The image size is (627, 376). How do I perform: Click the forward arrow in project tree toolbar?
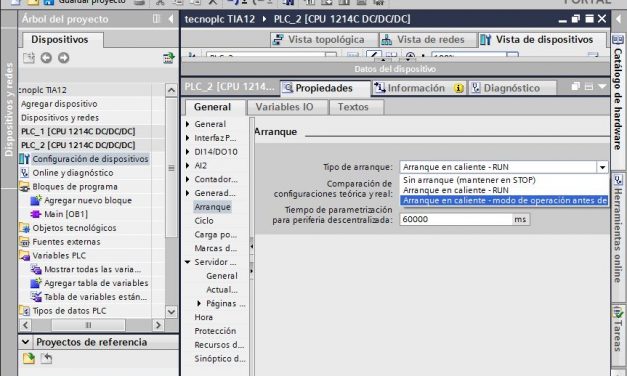tap(64, 58)
